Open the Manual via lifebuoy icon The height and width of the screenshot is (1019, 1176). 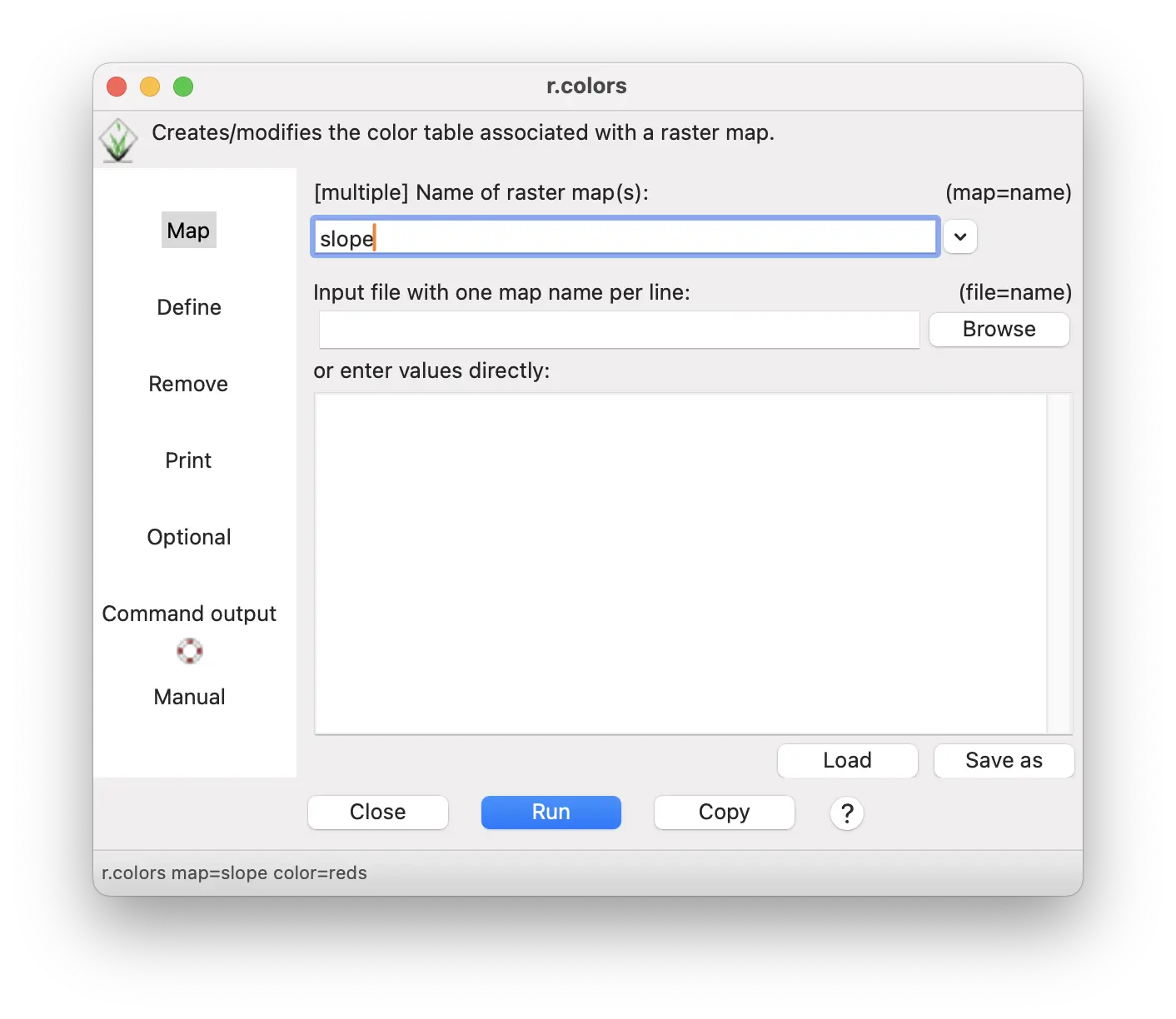189,651
